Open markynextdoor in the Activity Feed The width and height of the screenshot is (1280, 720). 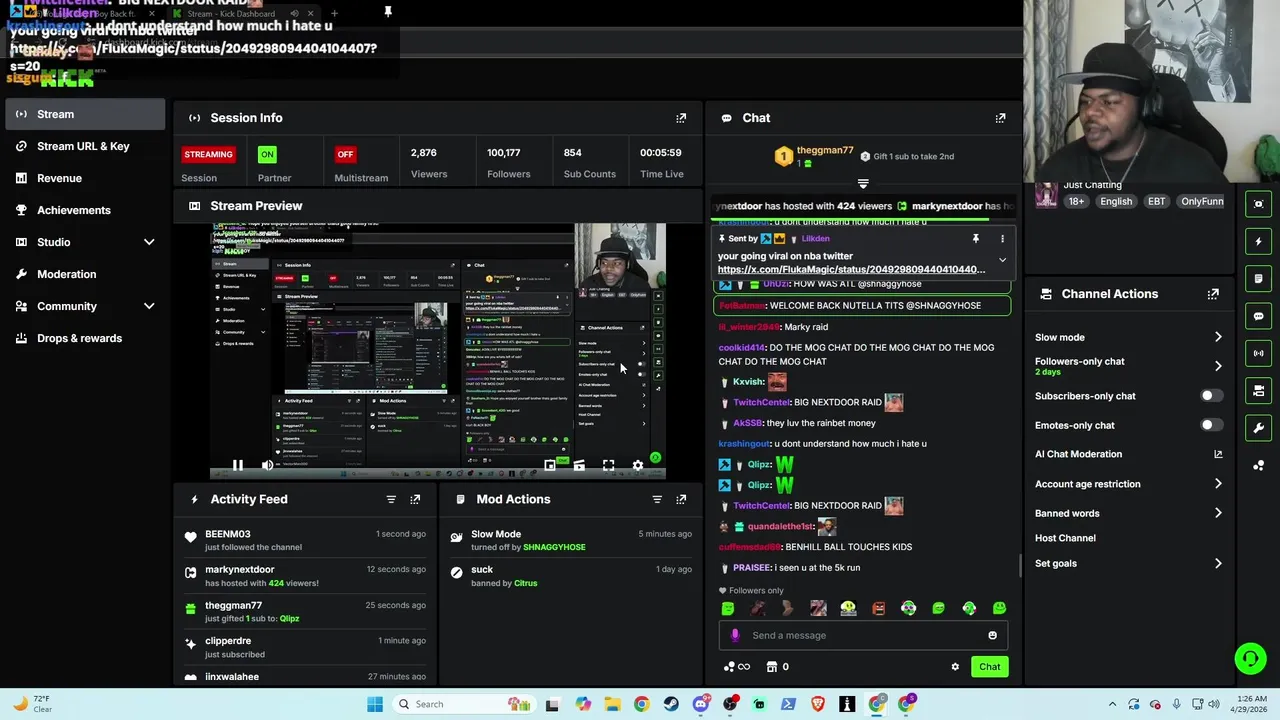(x=239, y=570)
